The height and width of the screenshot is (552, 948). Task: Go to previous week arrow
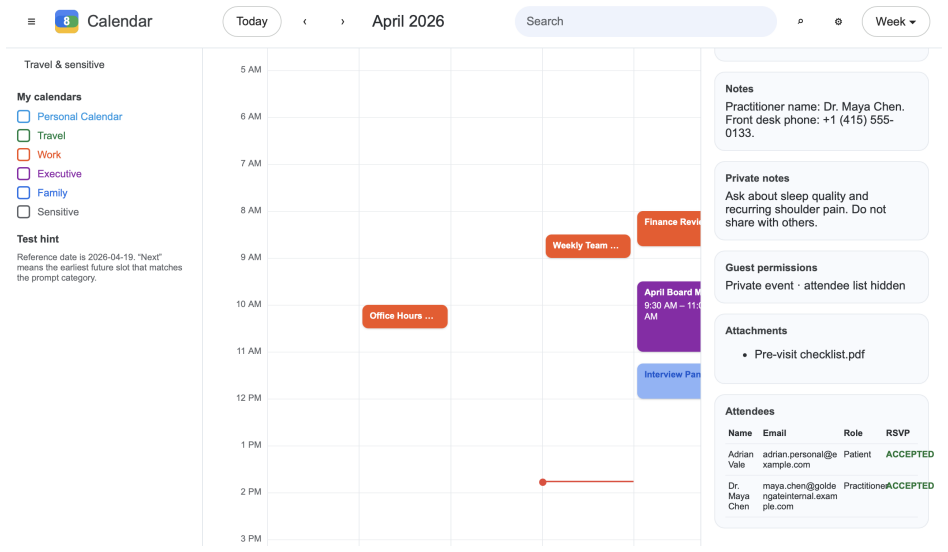(305, 22)
